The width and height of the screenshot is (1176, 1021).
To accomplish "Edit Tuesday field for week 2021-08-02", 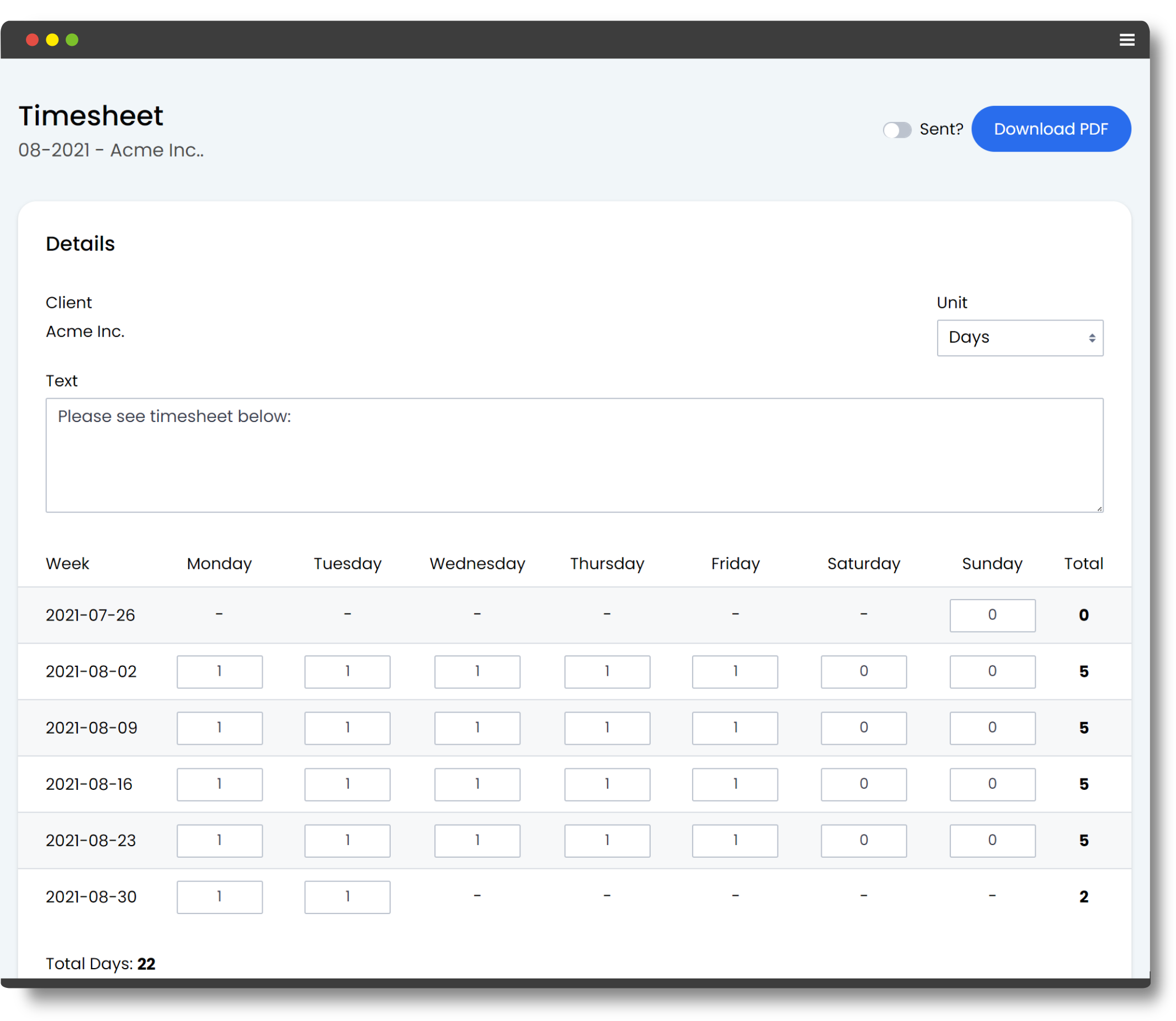I will tap(347, 672).
